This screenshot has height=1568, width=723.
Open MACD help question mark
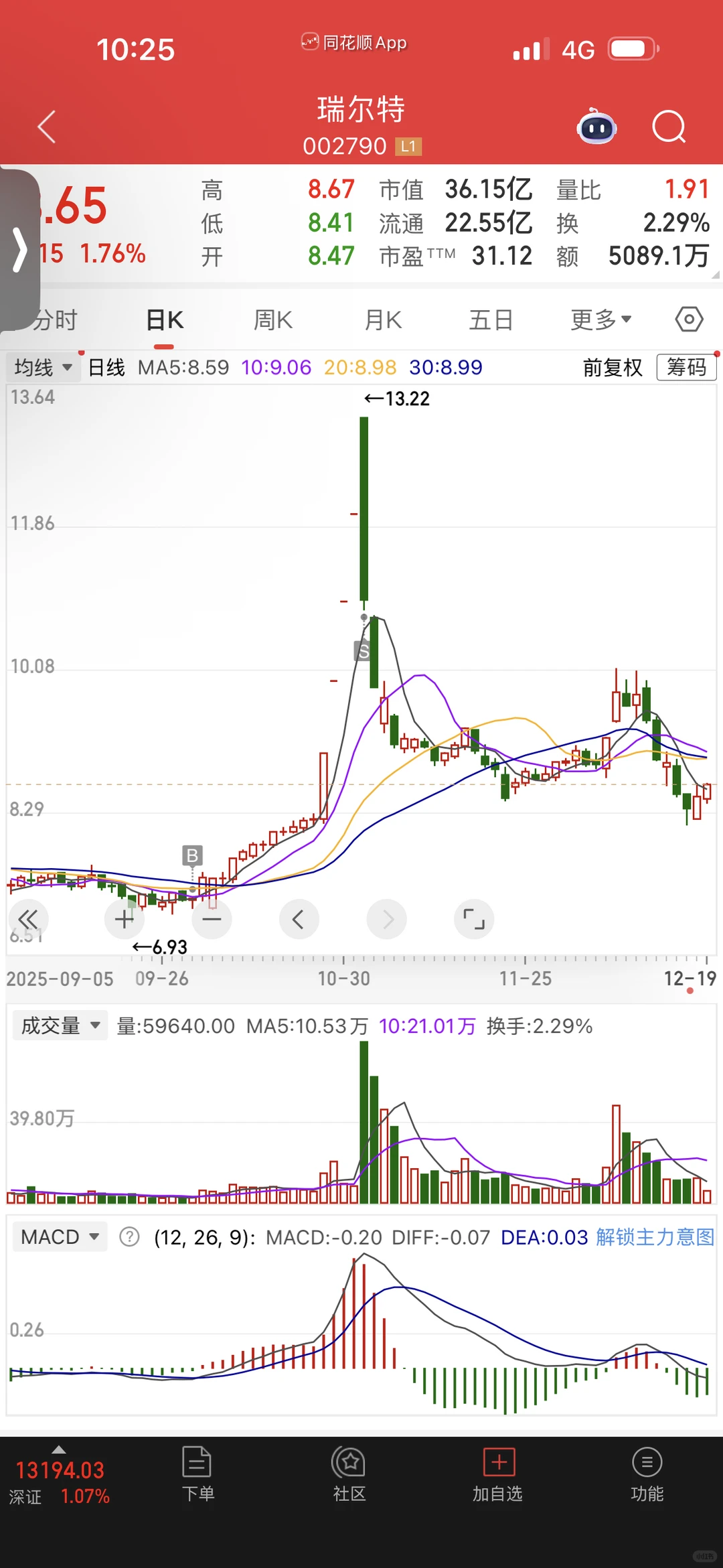coord(129,1236)
